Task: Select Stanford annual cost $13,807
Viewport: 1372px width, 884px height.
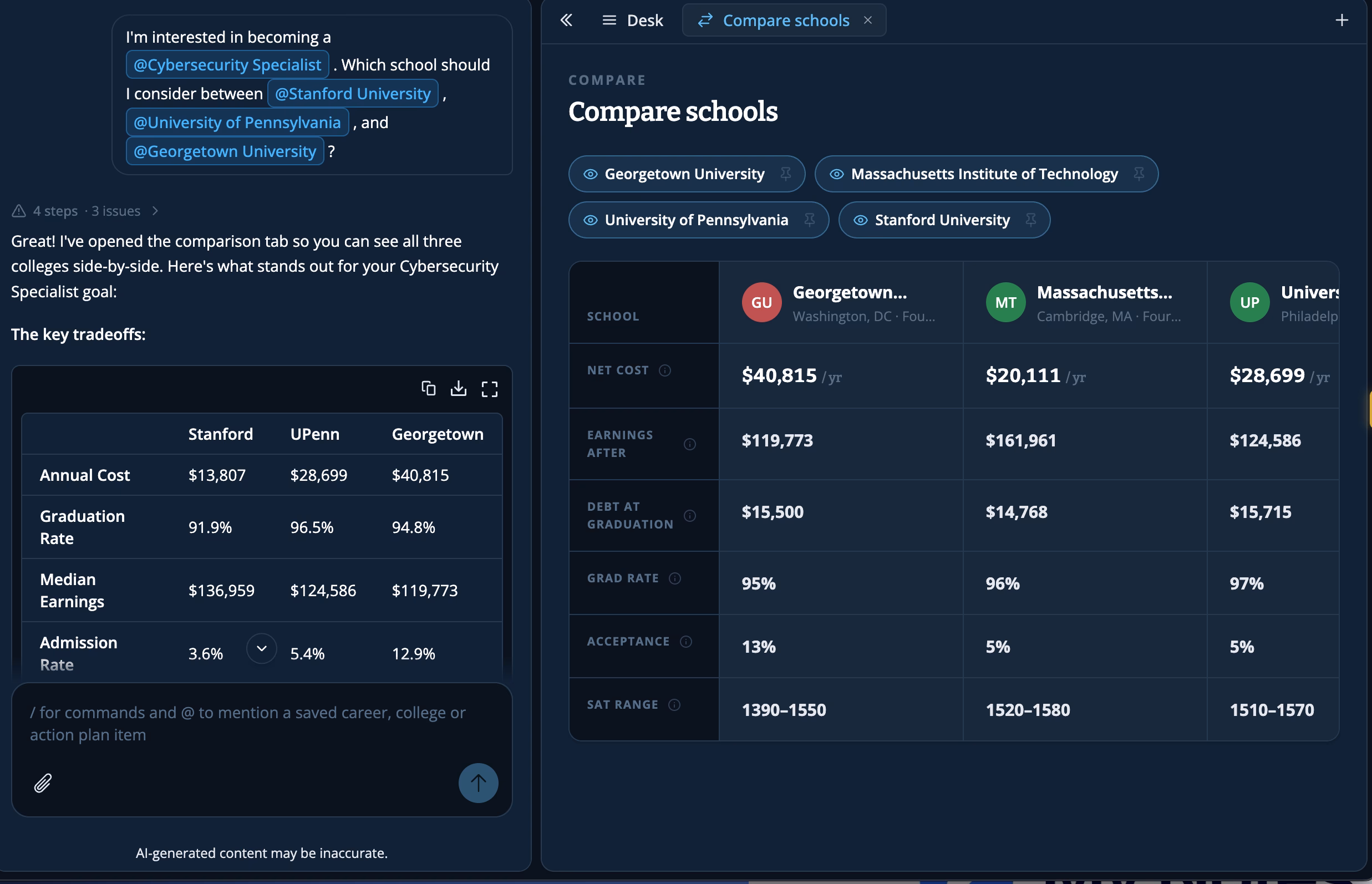Action: tap(216, 475)
